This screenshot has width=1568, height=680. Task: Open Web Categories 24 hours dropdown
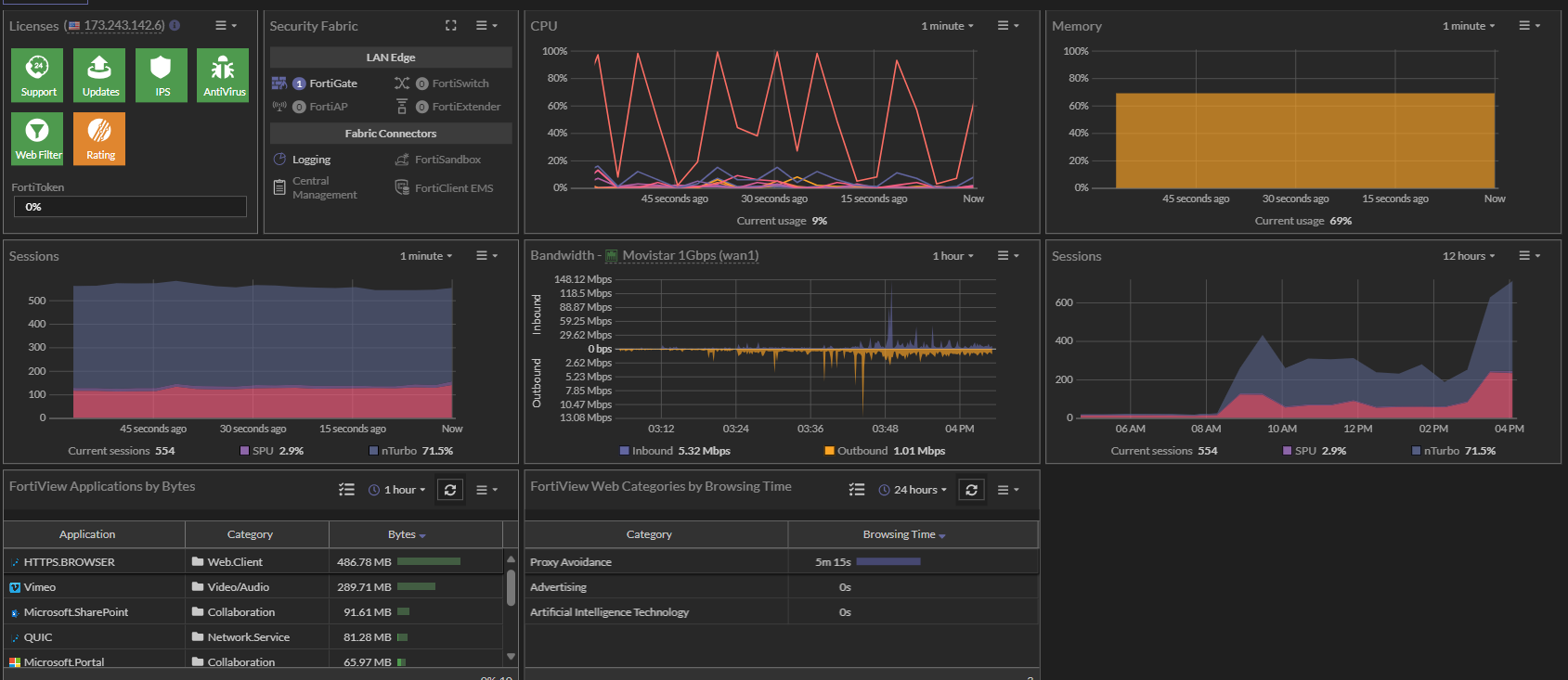coord(913,490)
